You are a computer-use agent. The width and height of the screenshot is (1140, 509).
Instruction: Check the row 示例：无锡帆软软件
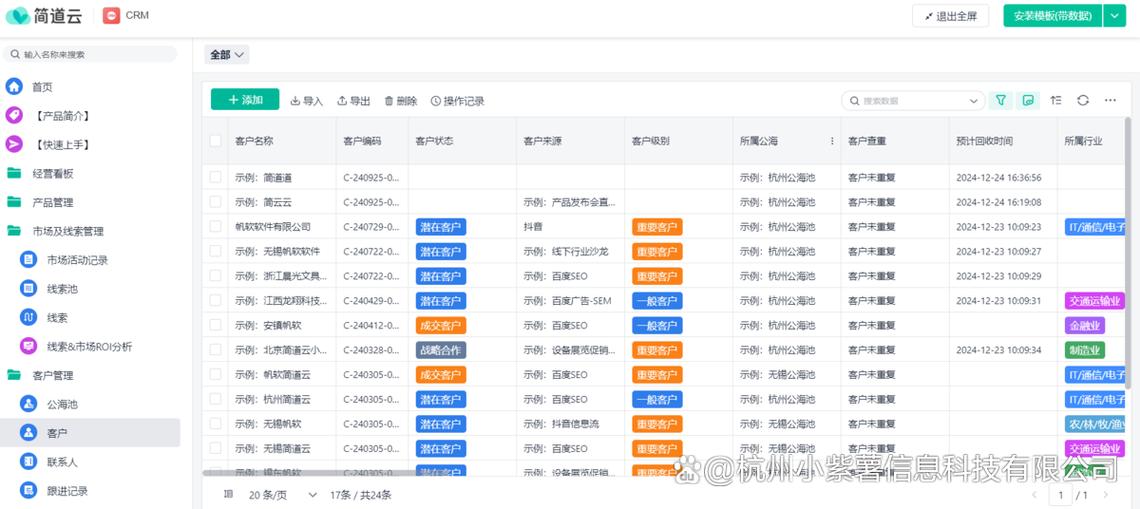point(215,251)
